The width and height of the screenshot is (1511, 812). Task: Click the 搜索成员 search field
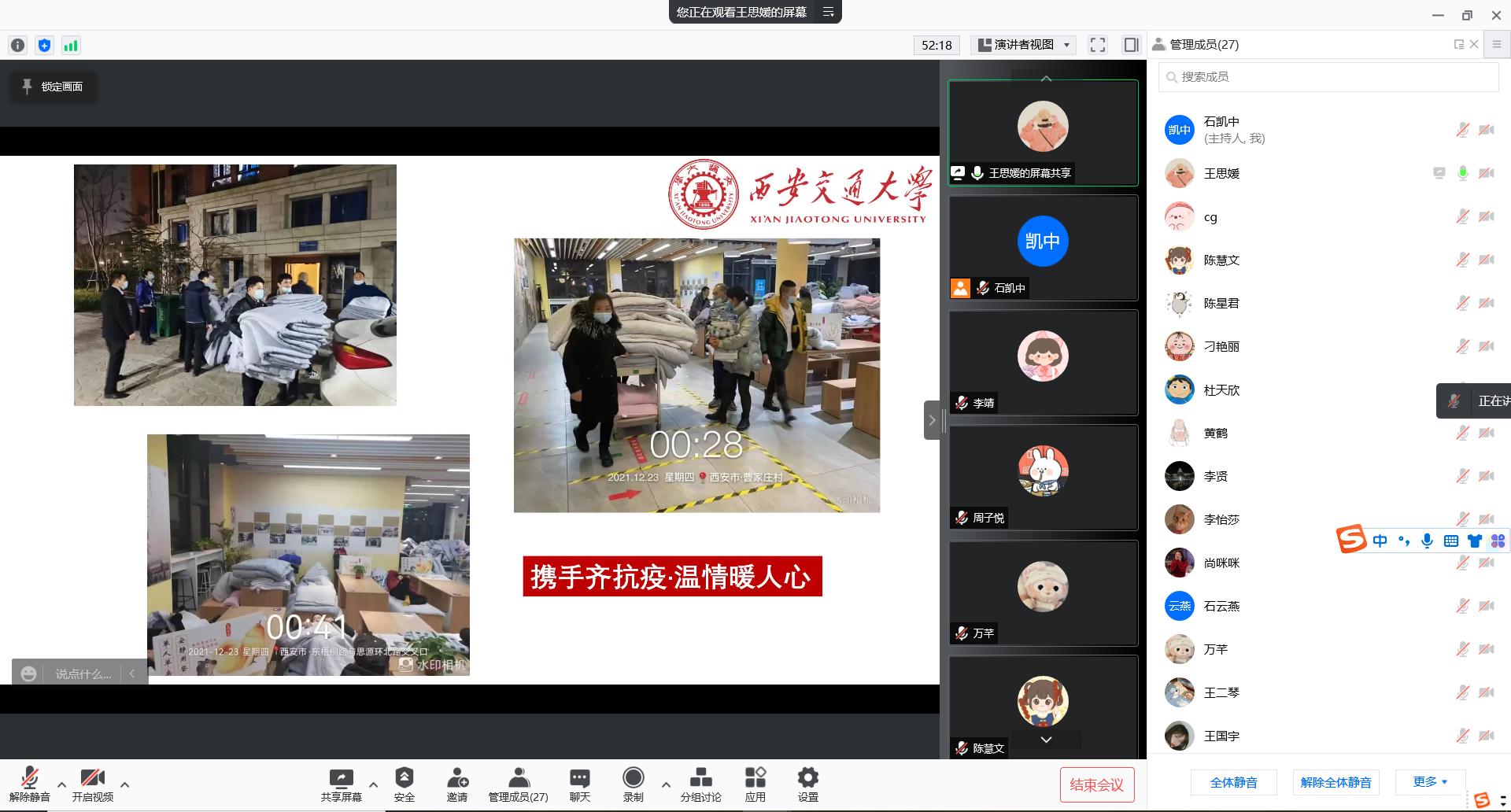tap(1328, 76)
